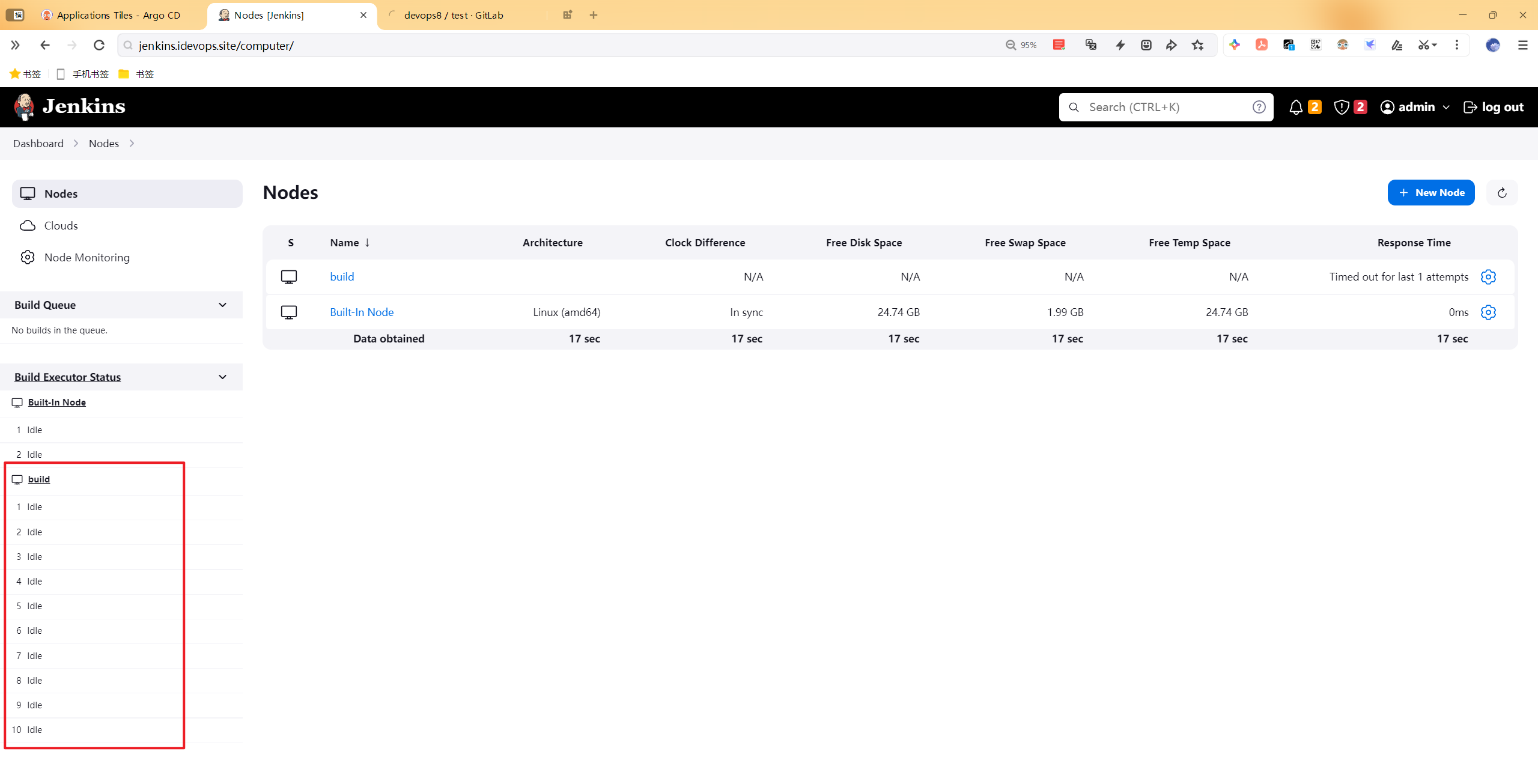Click the PDF extension icon

coord(1262,45)
